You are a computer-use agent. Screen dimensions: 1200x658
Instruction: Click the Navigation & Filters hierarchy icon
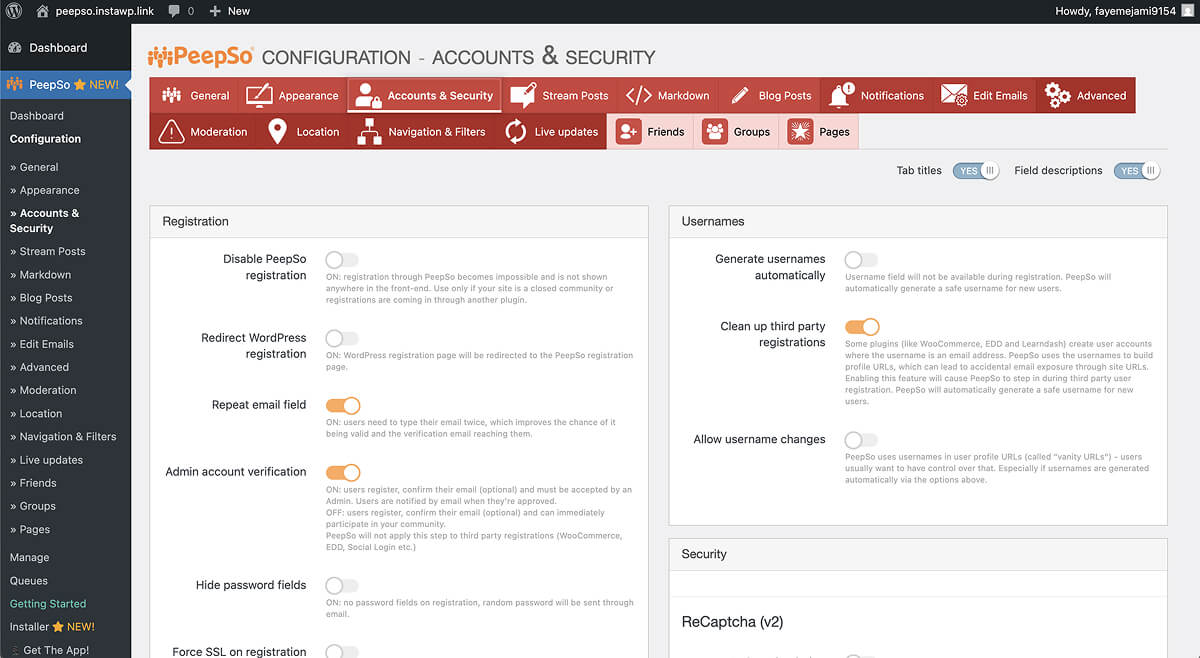(370, 131)
